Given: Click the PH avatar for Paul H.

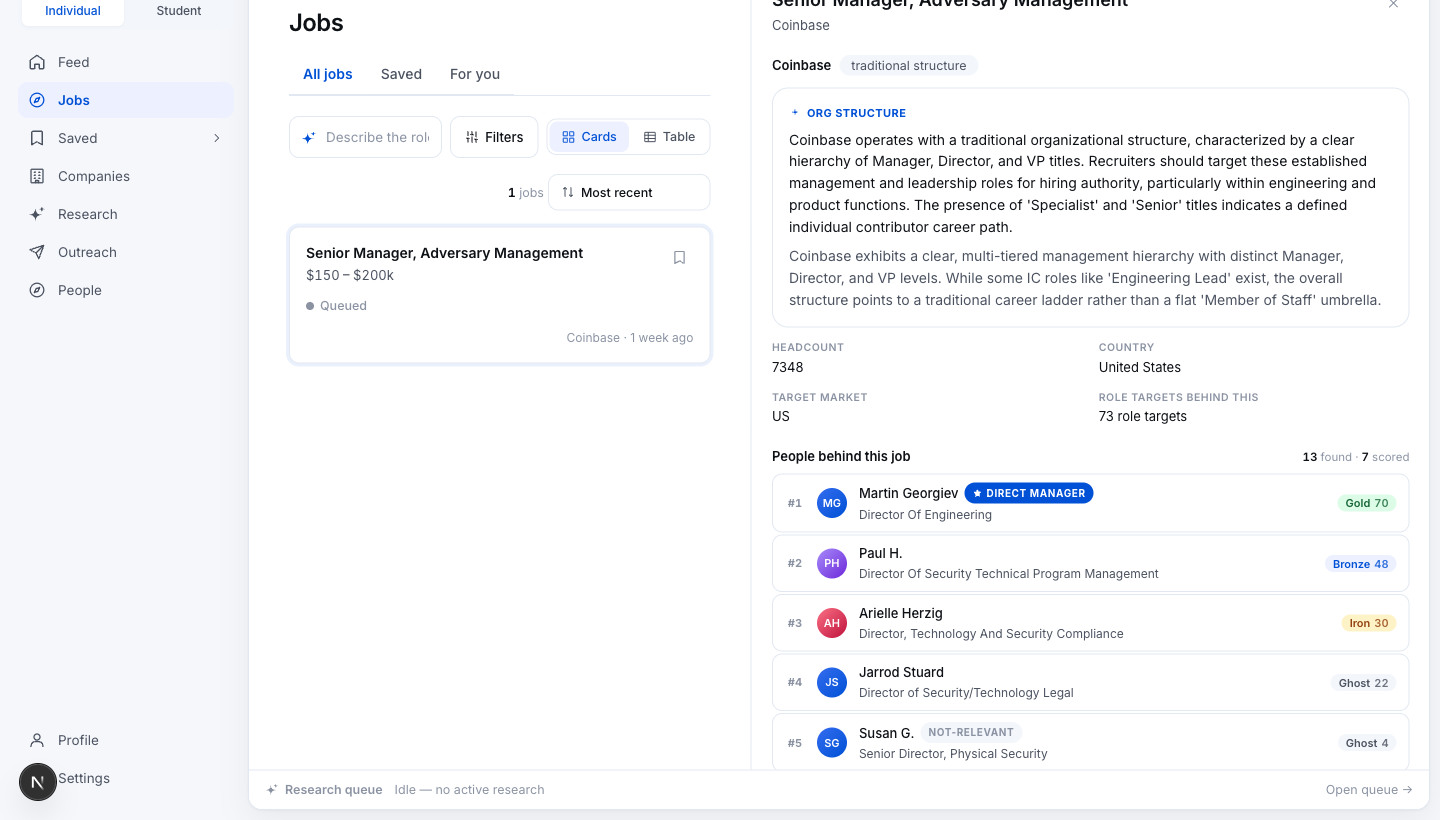Looking at the screenshot, I should pyautogui.click(x=832, y=563).
